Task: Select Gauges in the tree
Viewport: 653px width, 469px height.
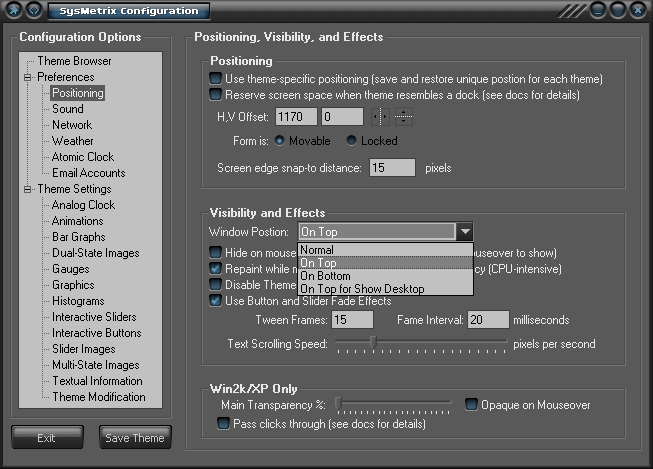Action: 70,269
